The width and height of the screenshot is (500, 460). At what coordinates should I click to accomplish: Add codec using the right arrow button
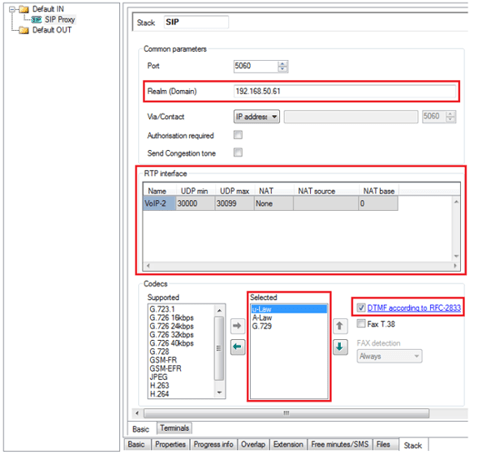point(237,326)
